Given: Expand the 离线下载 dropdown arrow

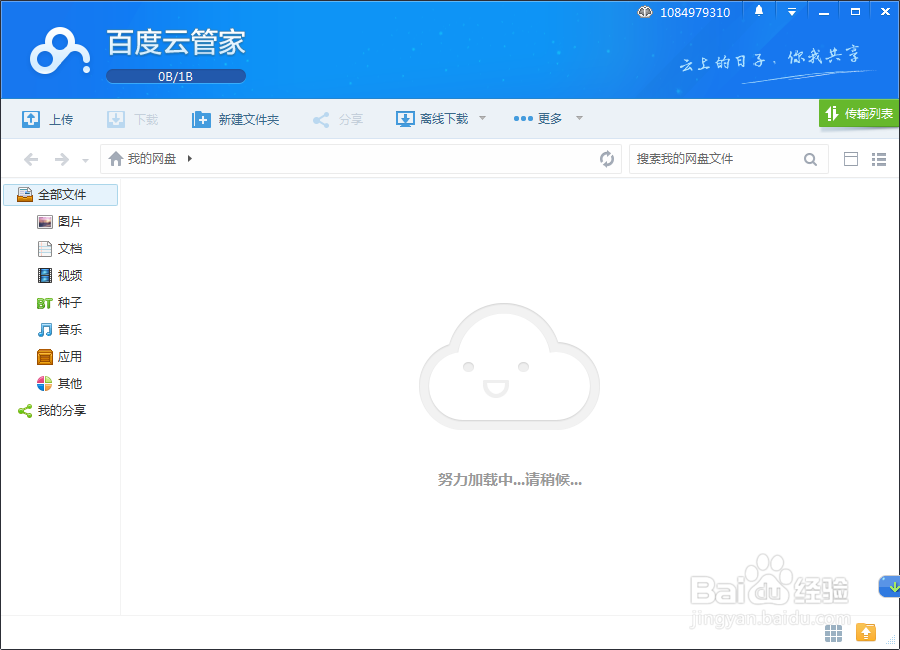Looking at the screenshot, I should 482,118.
